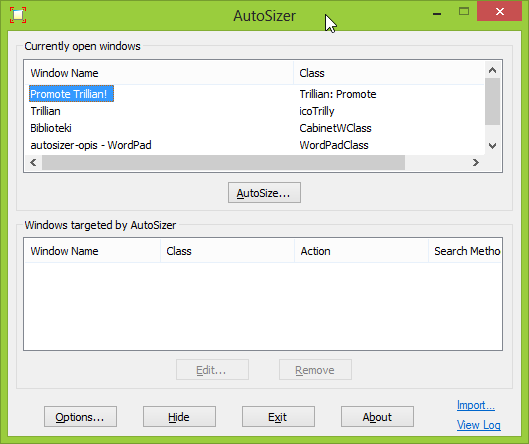This screenshot has height=444, width=529.
Task: Click the scroll down arrow in open windows list
Action: (492, 146)
